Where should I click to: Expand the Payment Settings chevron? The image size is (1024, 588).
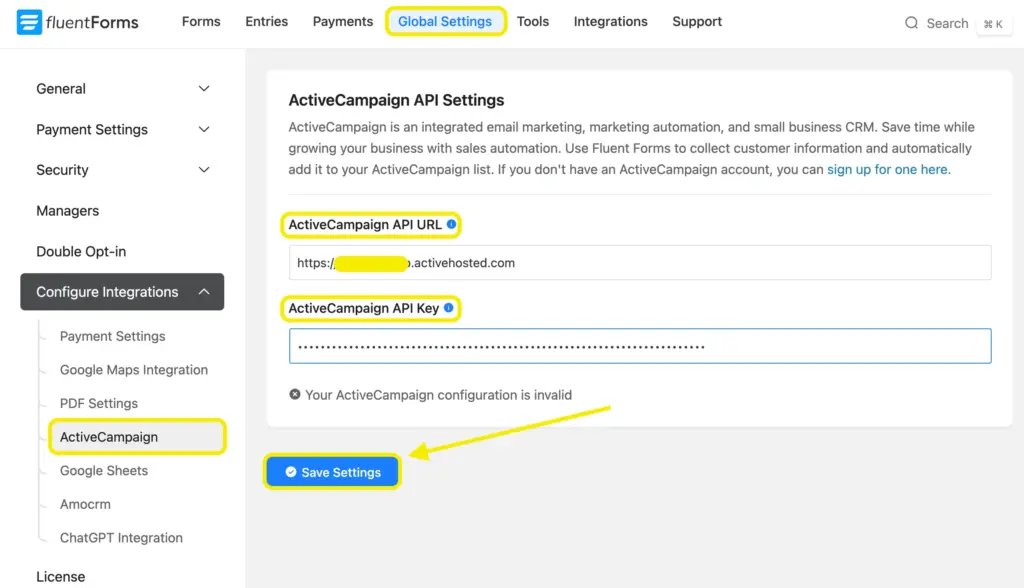point(204,130)
